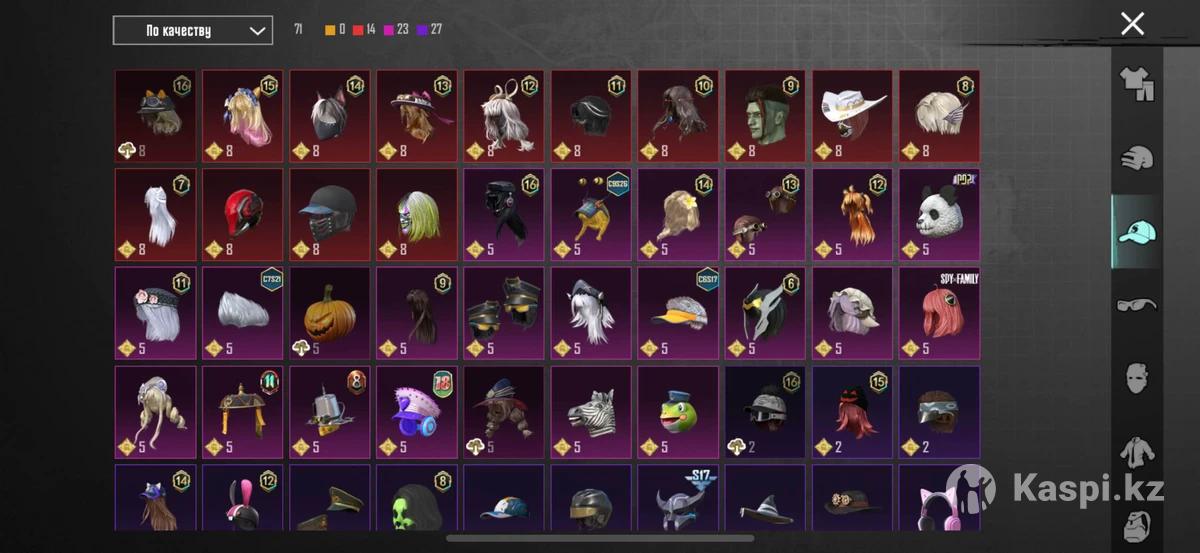
Task: Open the backpack category icon
Action: point(1136,523)
